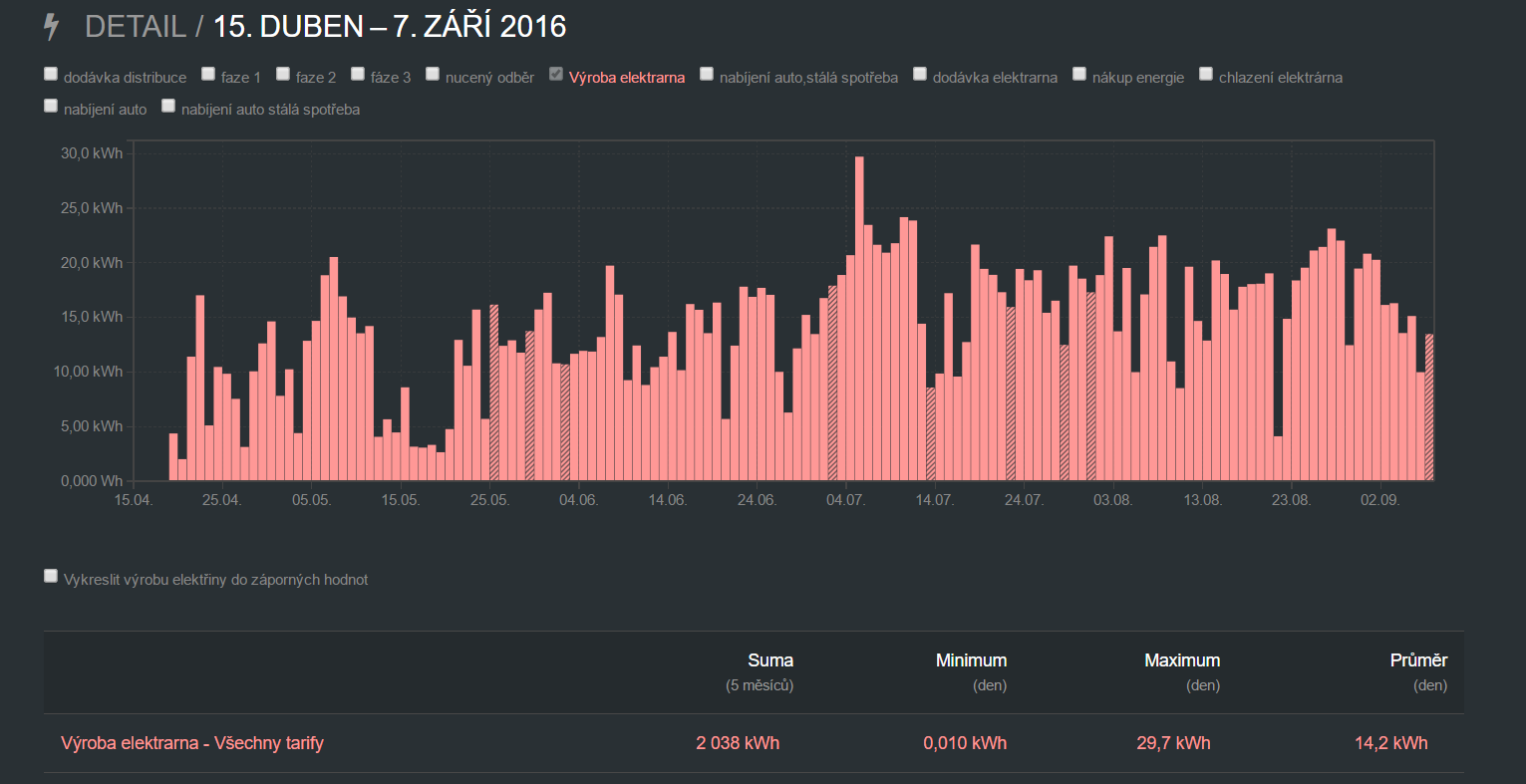Click the 13.08. date label
The height and width of the screenshot is (784, 1526).
coord(1202,500)
